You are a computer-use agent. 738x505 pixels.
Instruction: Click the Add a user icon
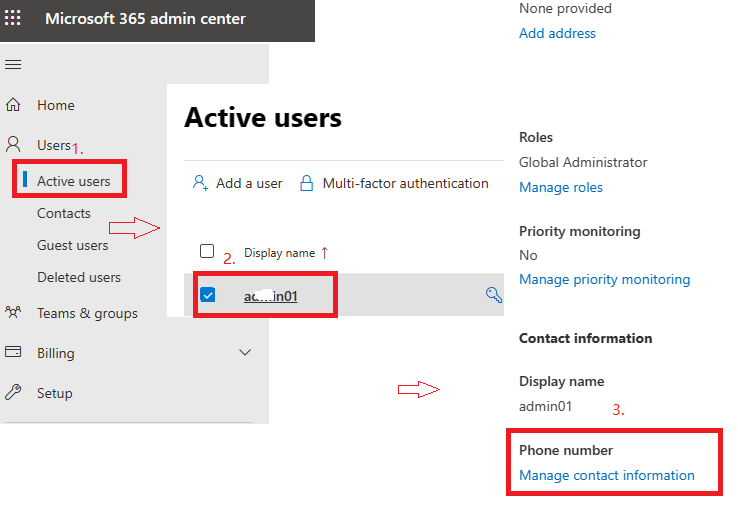[201, 183]
